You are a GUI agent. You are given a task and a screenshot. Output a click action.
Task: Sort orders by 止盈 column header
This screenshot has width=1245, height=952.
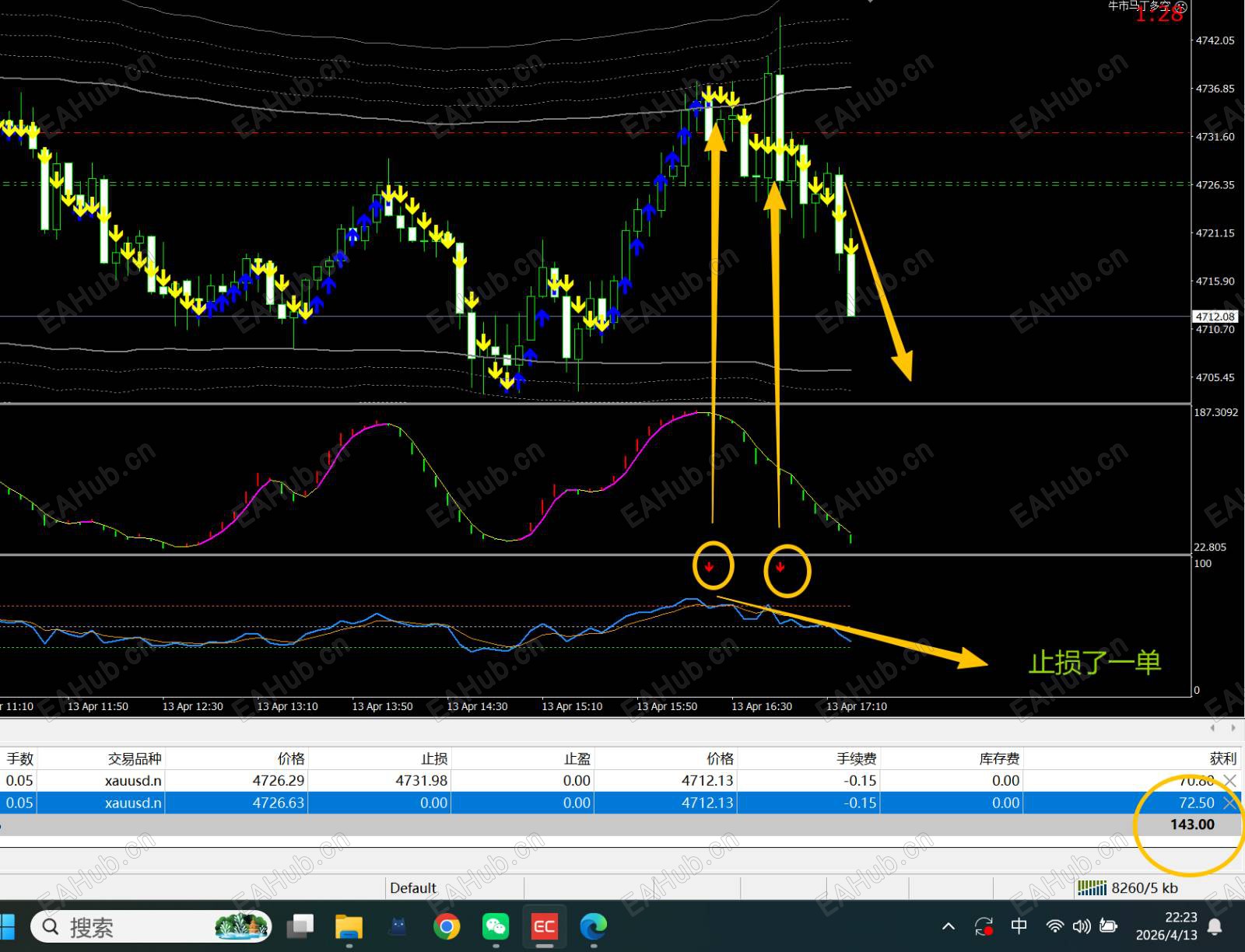577,758
